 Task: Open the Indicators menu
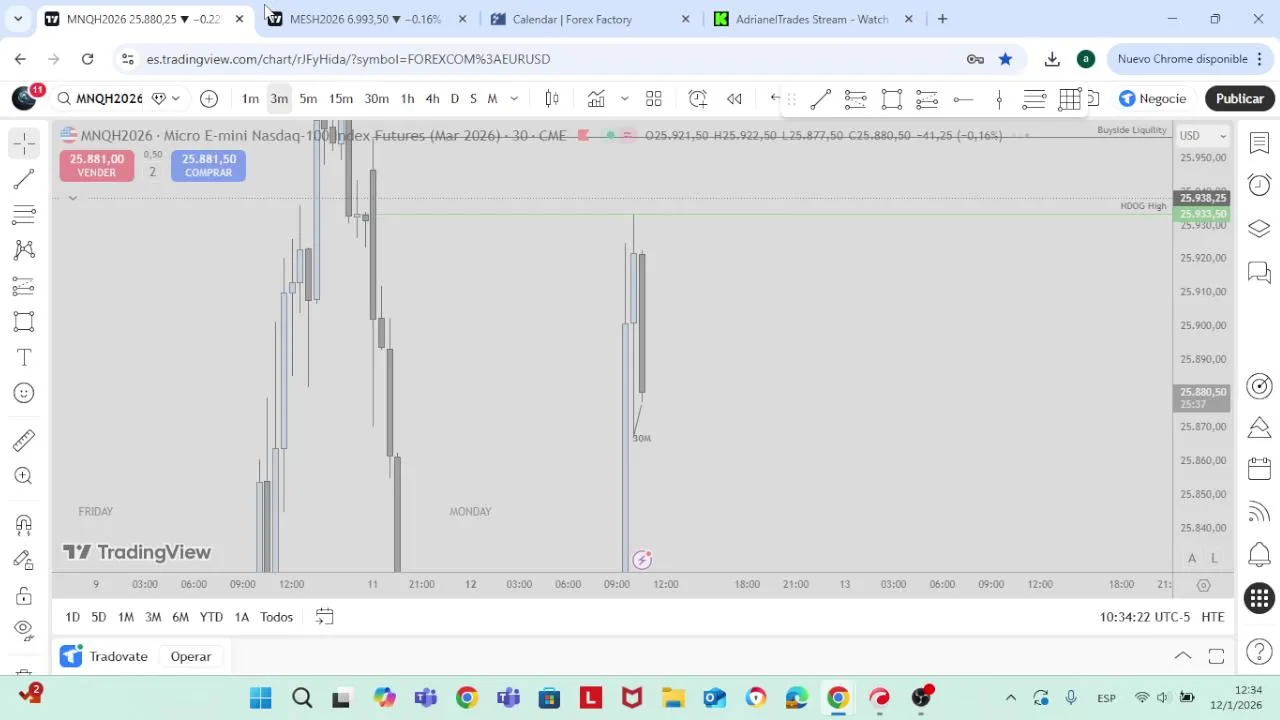[596, 98]
